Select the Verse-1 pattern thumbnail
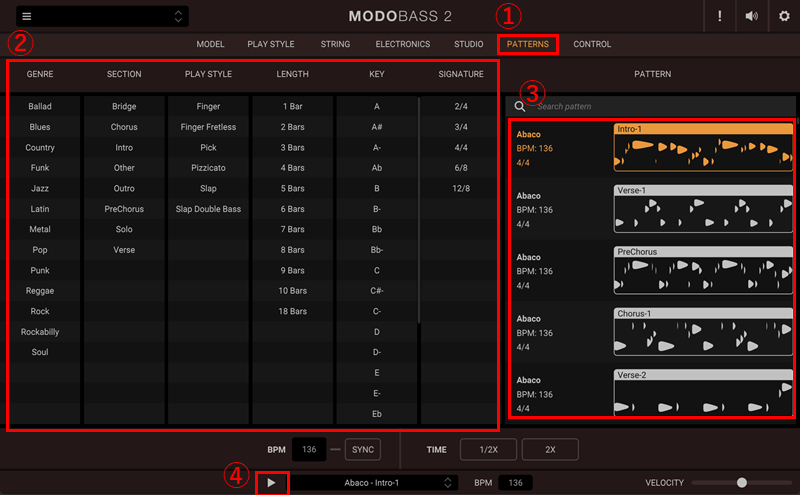Screen dimensions: 800x495 (703, 209)
